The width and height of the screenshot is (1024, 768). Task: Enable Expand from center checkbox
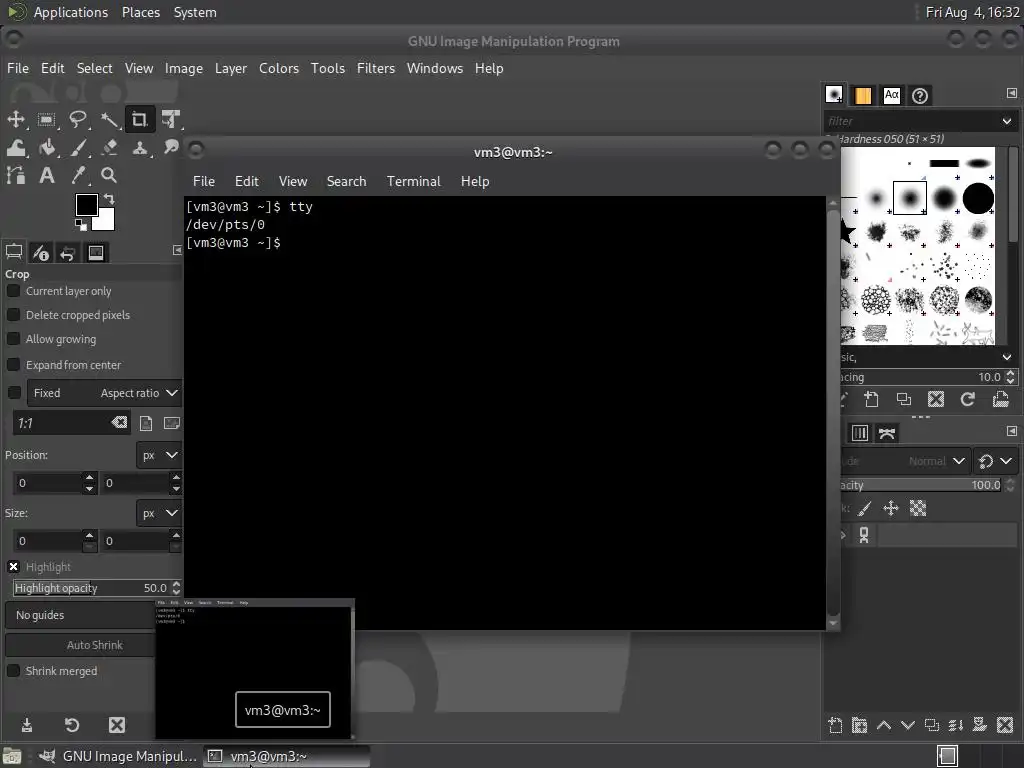(13, 364)
